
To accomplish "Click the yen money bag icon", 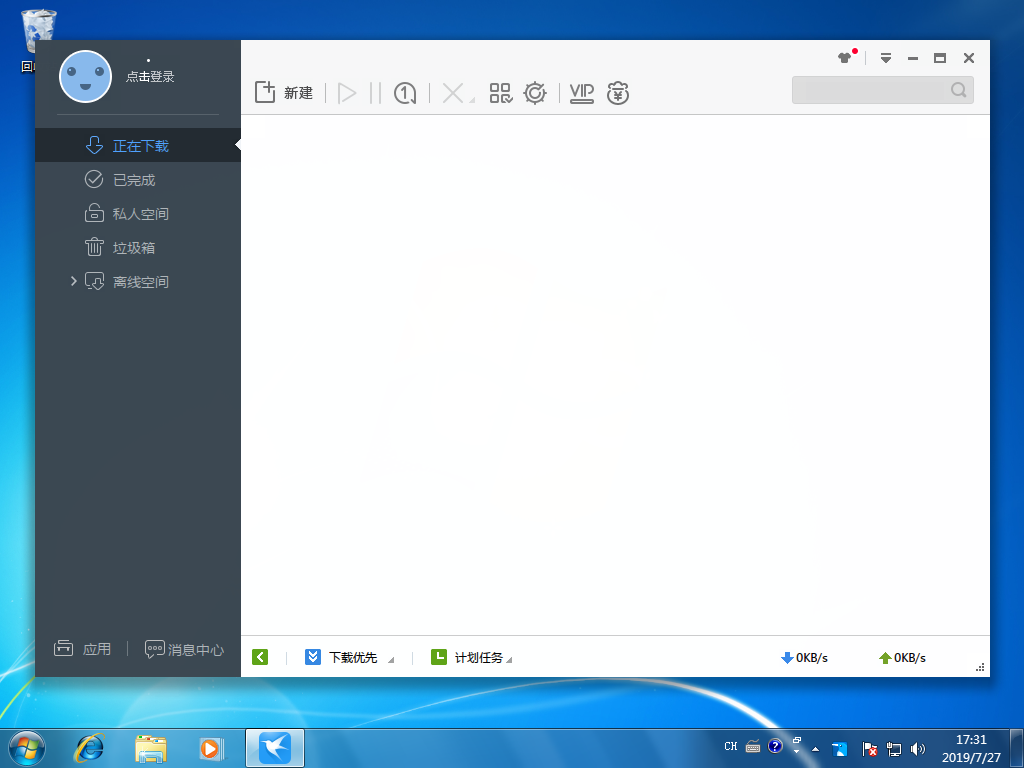I will click(x=618, y=93).
